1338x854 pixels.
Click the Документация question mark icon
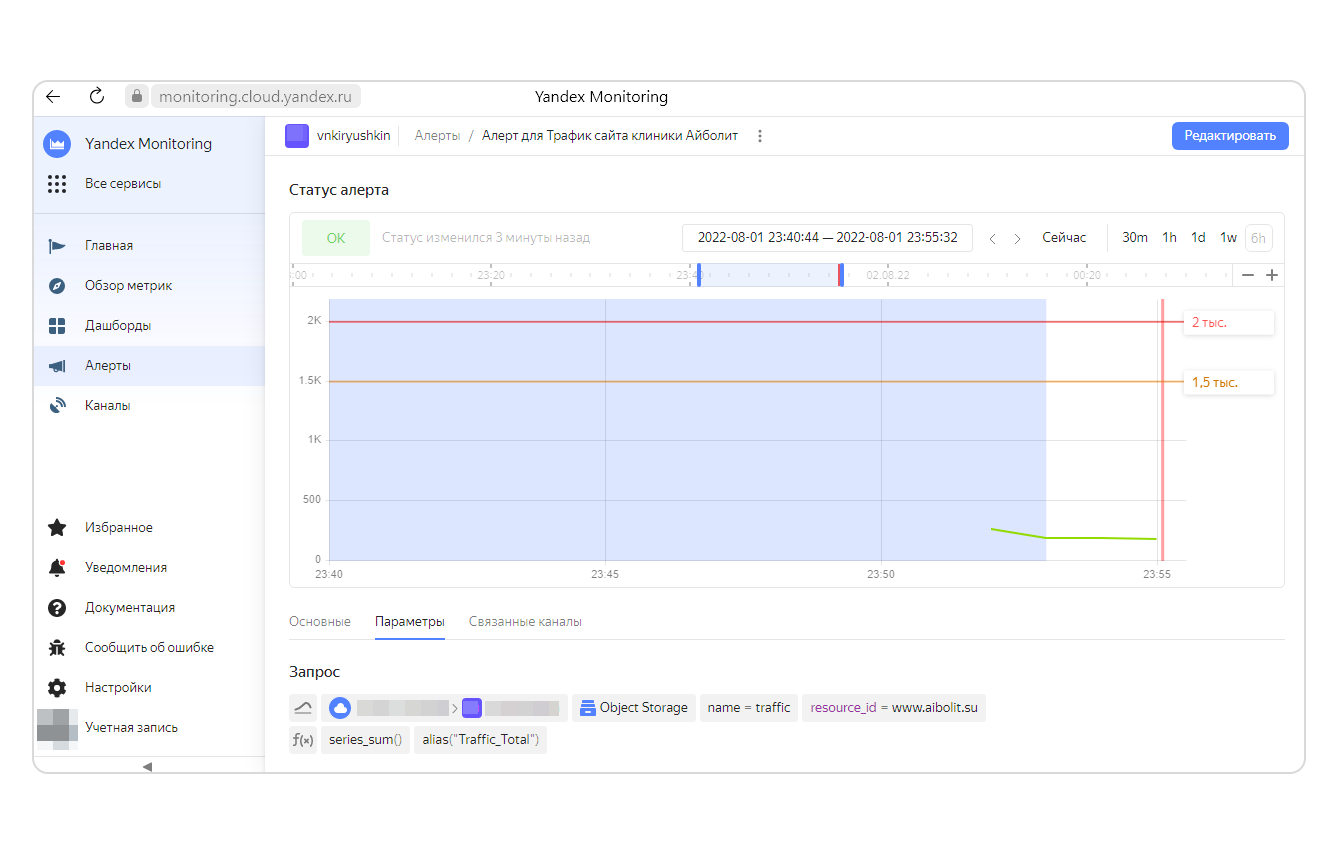click(57, 608)
